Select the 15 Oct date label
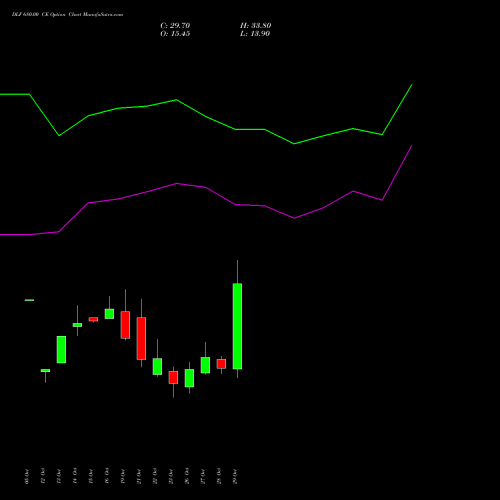This screenshot has height=500, width=500. 91,476
